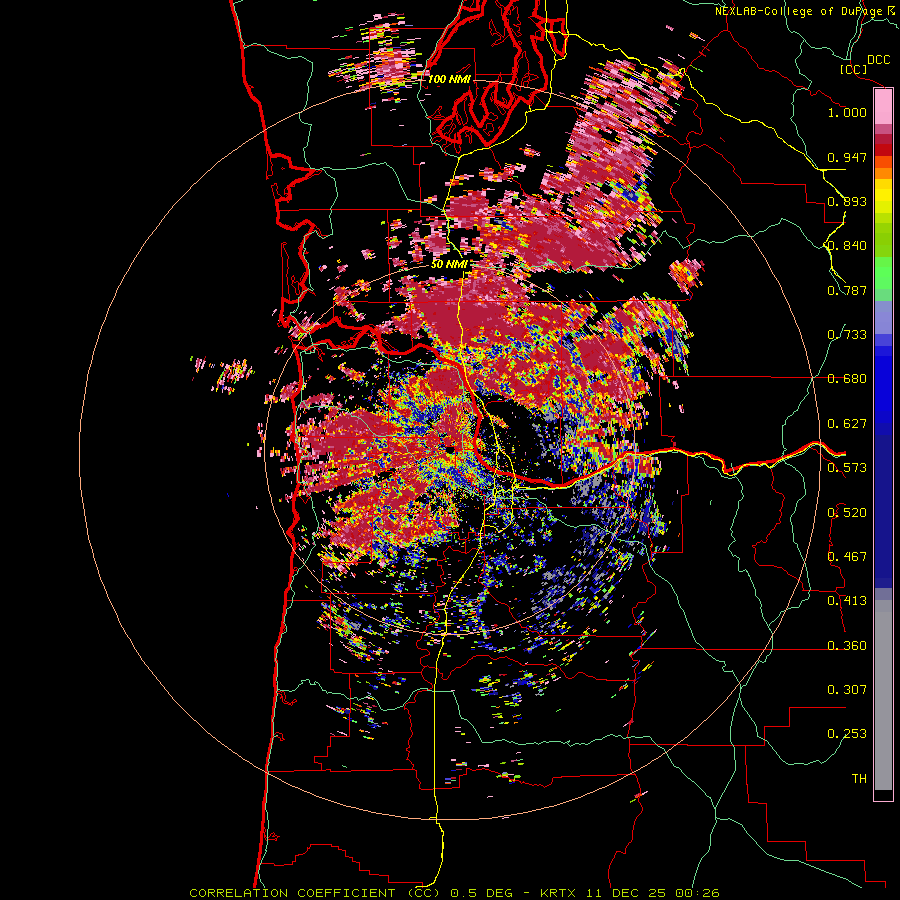Click the NEXLAB-College of DuPage header text

[x=799, y=11]
